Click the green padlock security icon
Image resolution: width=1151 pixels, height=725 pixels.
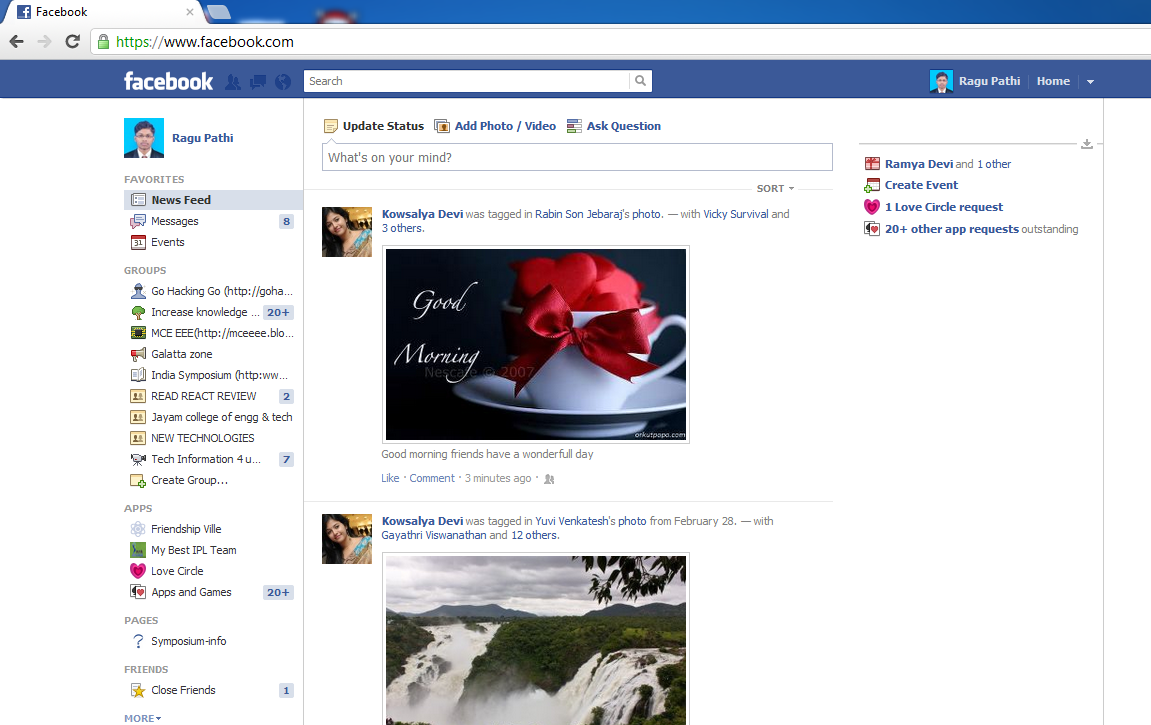click(104, 42)
